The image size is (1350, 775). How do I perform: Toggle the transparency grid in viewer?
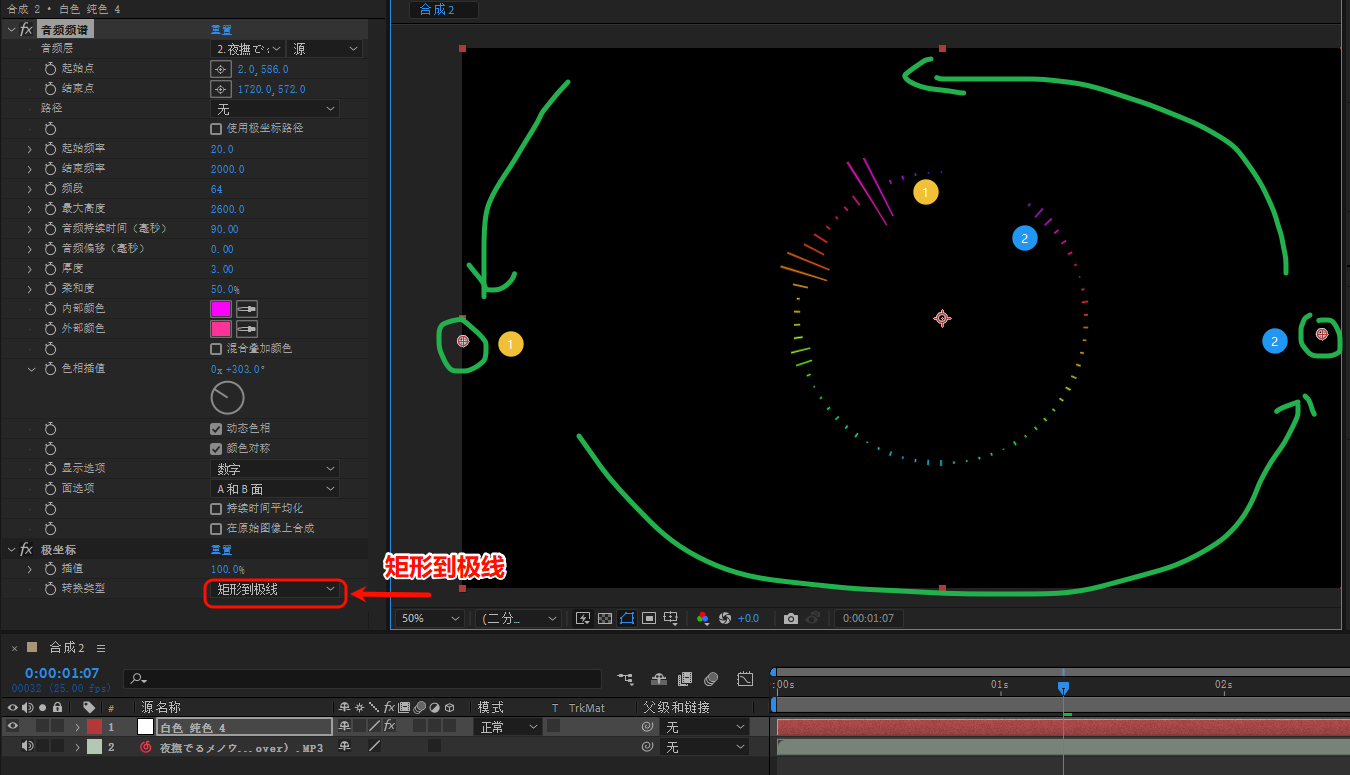tap(605, 618)
